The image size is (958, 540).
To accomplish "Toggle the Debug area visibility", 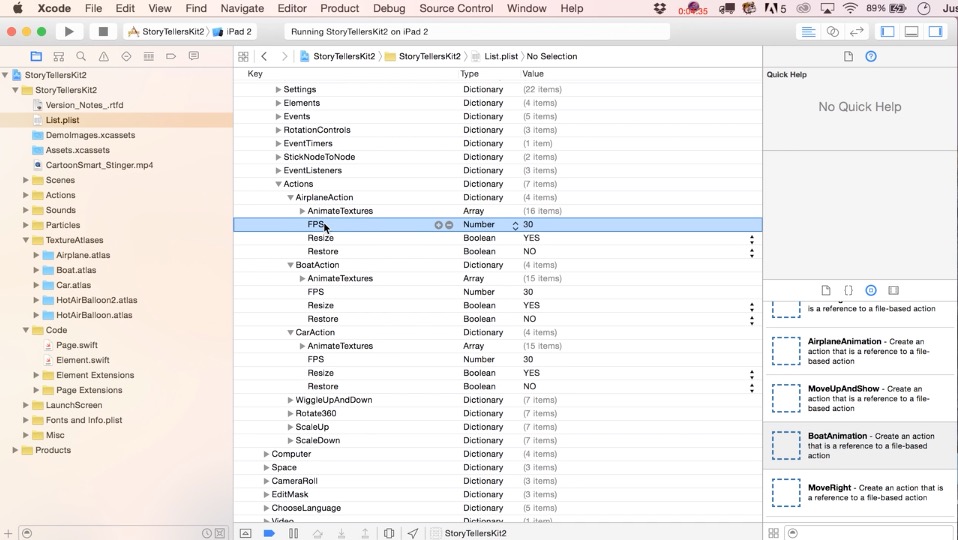I will click(x=911, y=32).
